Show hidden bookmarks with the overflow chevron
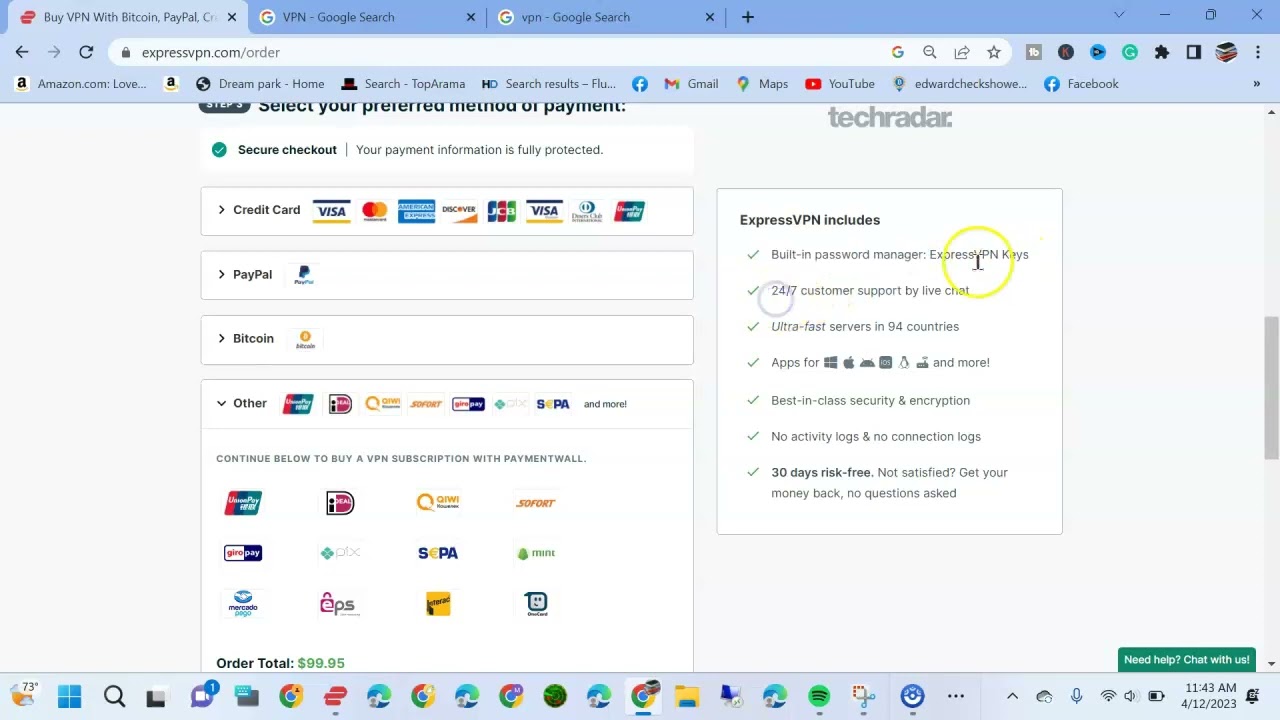Image resolution: width=1280 pixels, height=720 pixels. coord(1256,84)
